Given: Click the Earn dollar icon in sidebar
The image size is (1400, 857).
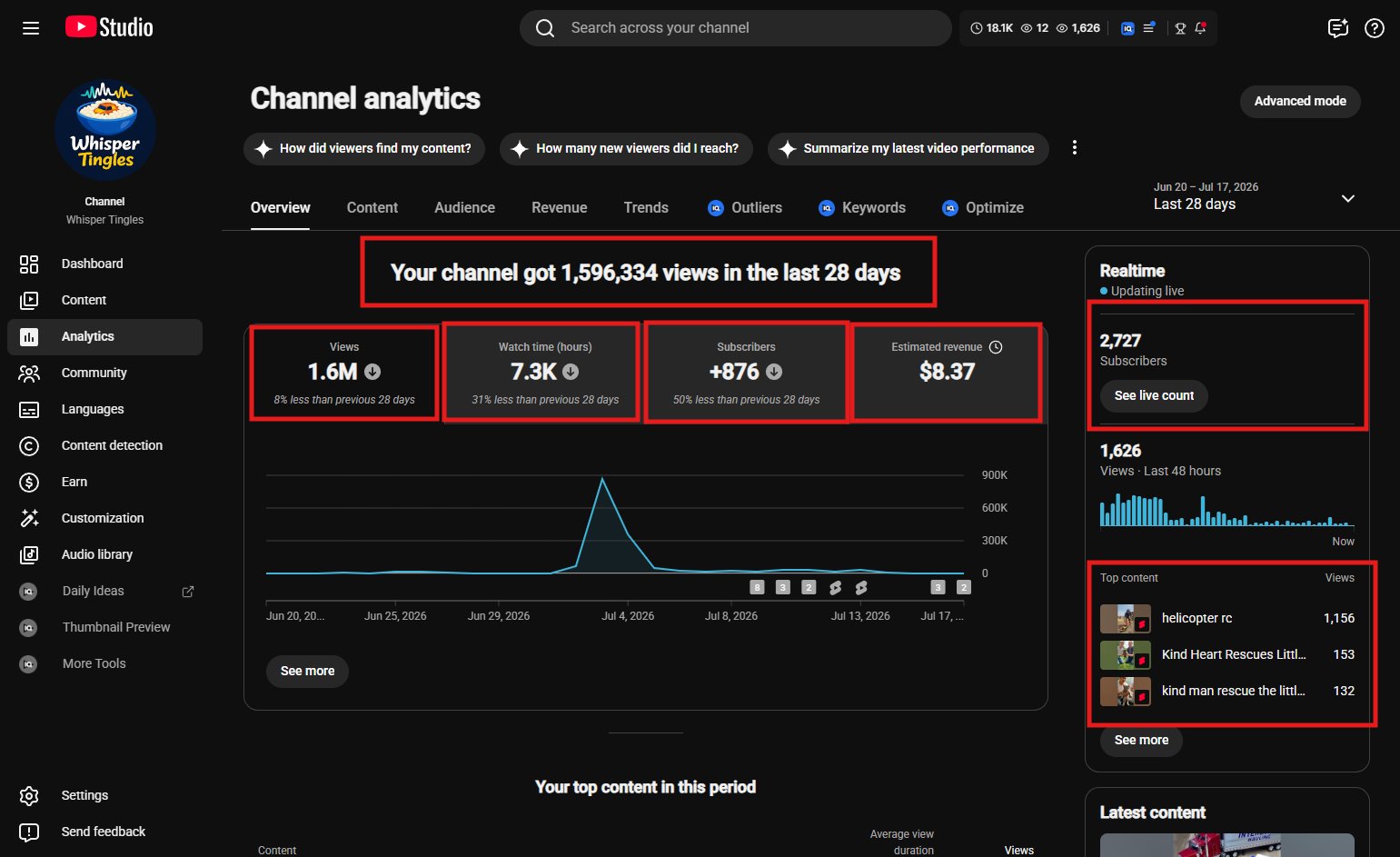Looking at the screenshot, I should tap(29, 482).
